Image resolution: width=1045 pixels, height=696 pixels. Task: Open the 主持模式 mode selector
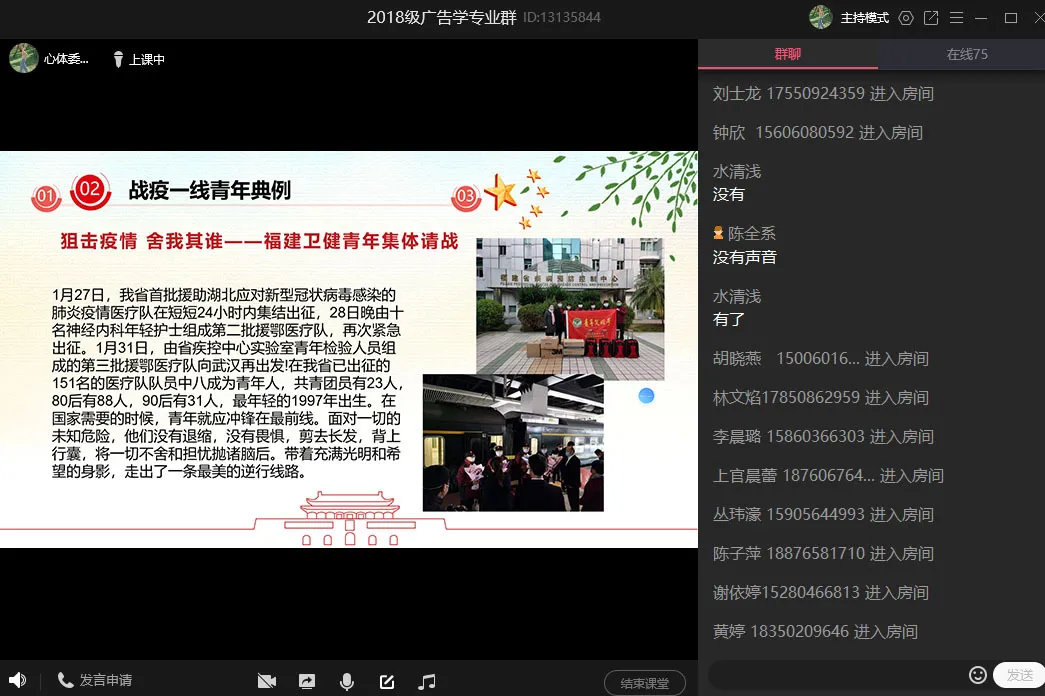864,18
